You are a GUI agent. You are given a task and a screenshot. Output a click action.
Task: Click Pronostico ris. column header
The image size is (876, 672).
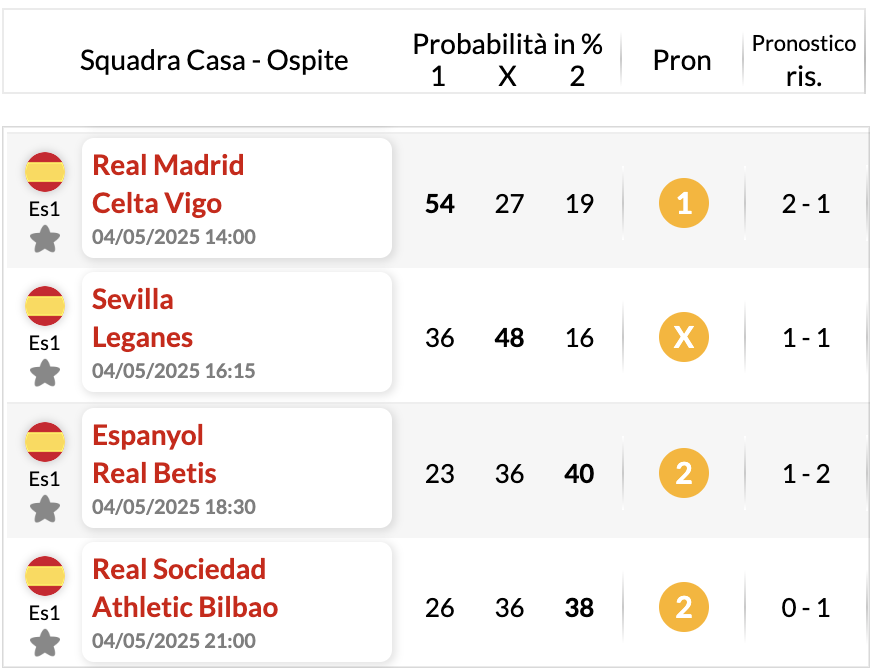pos(804,60)
